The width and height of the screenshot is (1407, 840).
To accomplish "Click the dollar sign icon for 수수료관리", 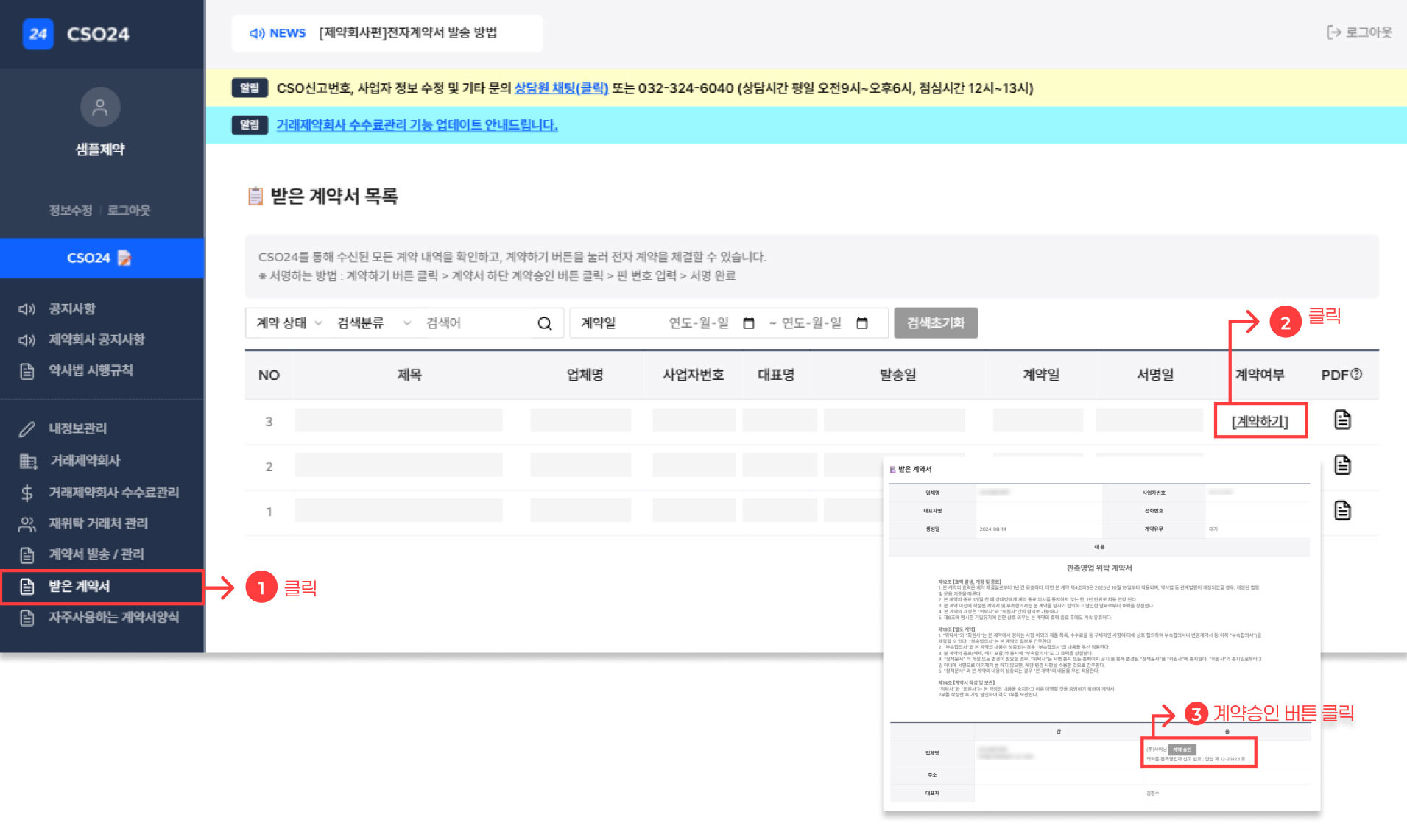I will pyautogui.click(x=27, y=493).
